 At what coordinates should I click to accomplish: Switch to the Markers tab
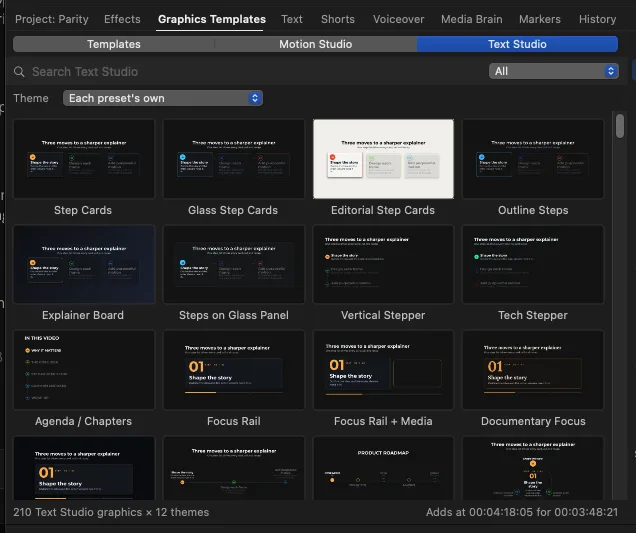(x=539, y=19)
